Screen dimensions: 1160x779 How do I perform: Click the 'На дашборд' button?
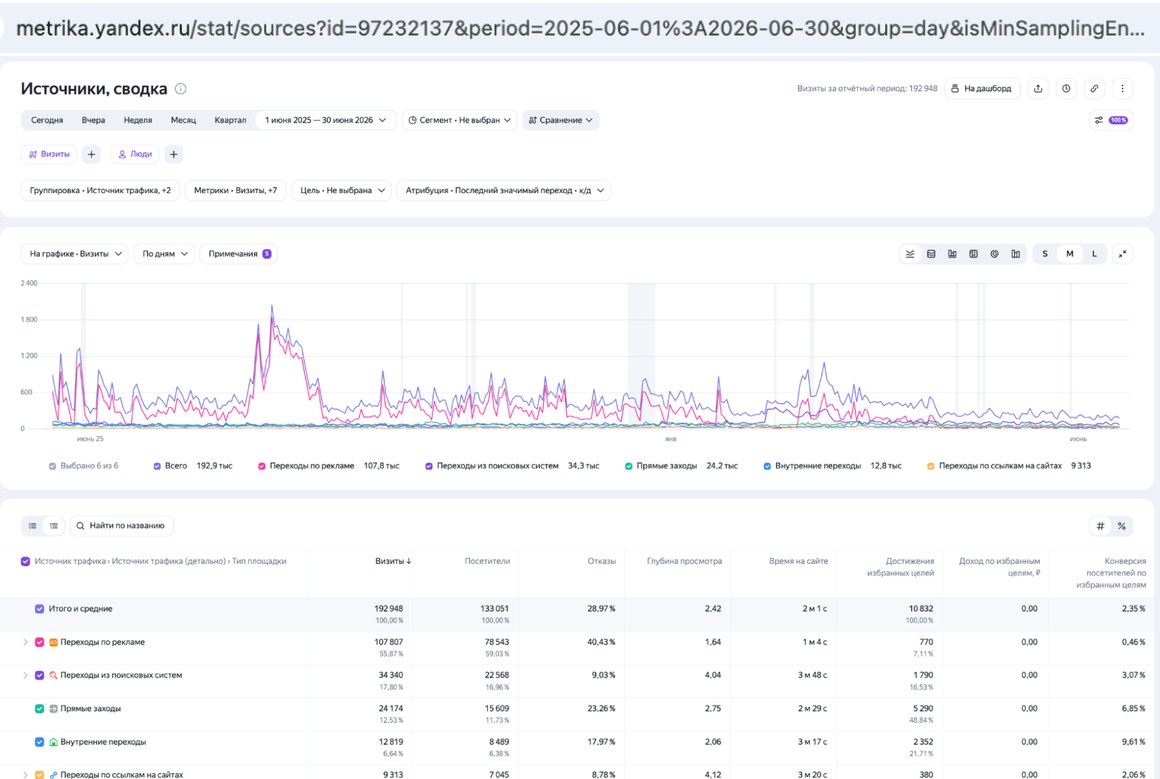pyautogui.click(x=982, y=89)
